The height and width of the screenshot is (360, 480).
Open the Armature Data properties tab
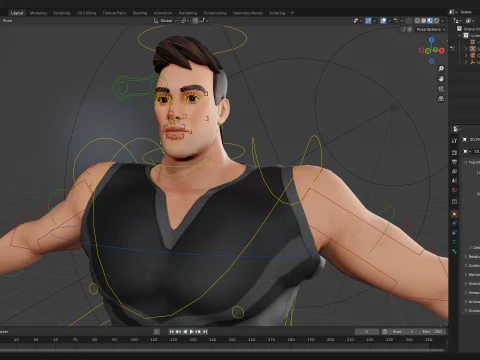[454, 242]
